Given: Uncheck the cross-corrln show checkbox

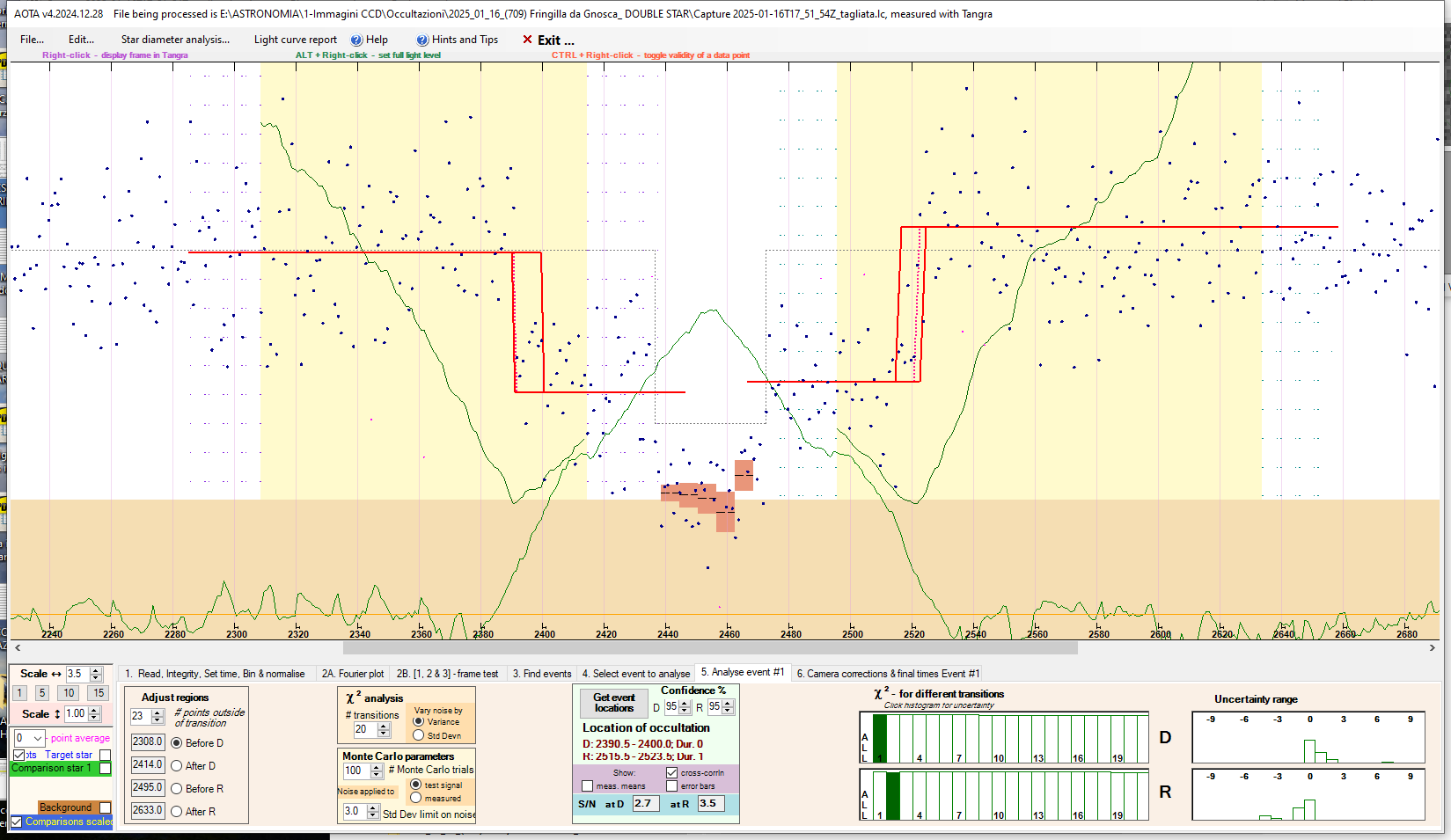Looking at the screenshot, I should click(672, 772).
